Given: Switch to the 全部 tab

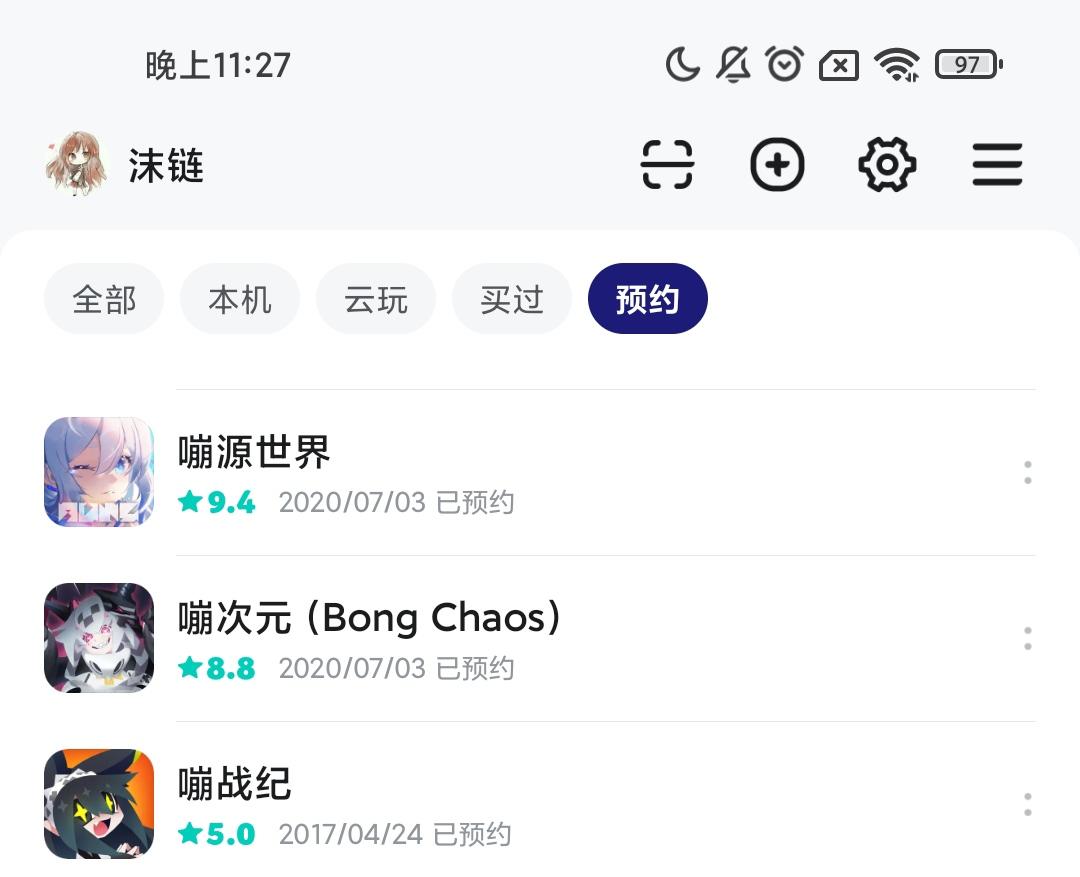Looking at the screenshot, I should click(x=104, y=299).
